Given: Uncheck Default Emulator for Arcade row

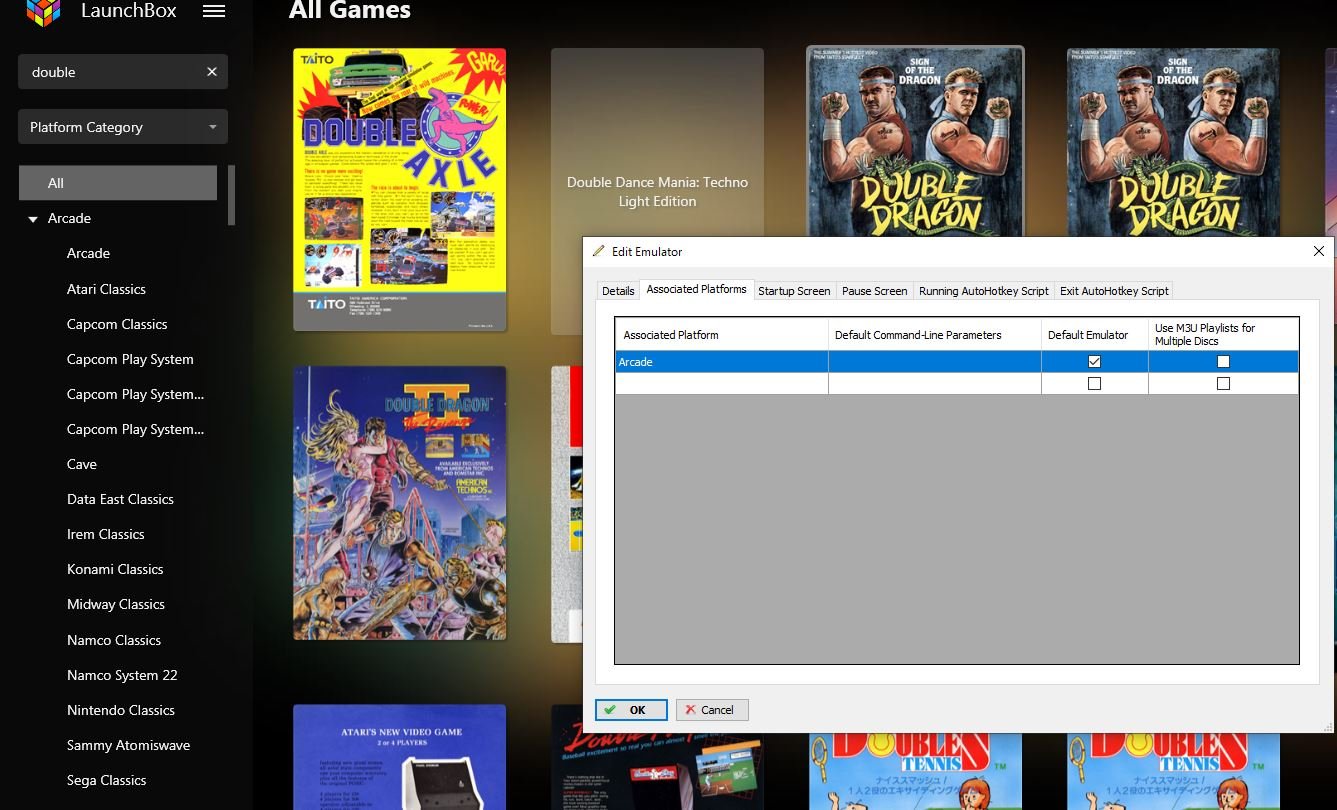Looking at the screenshot, I should point(1094,362).
